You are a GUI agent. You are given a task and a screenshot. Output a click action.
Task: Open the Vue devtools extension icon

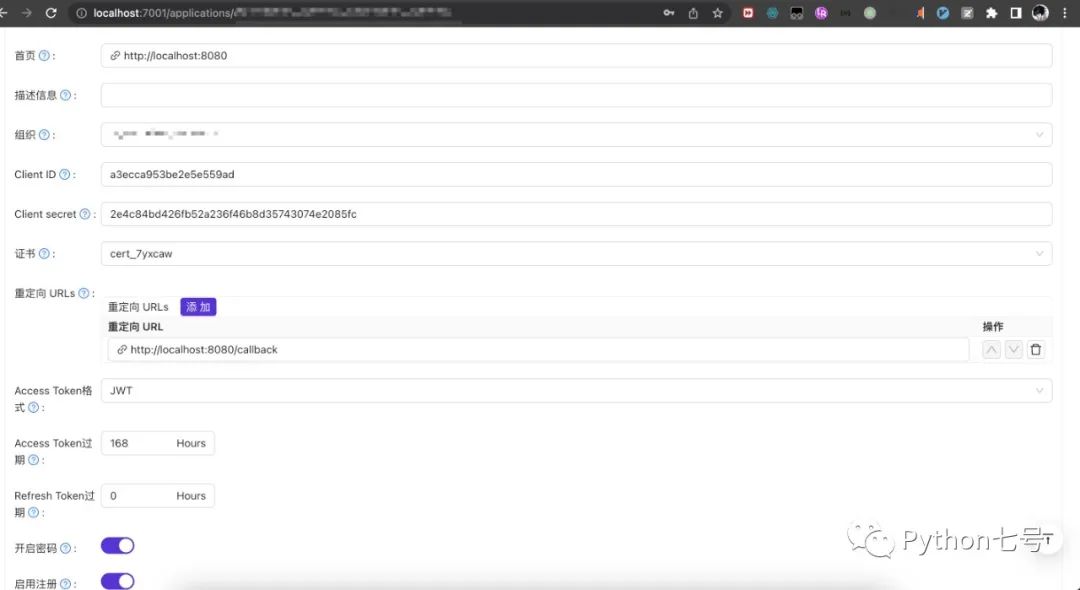click(x=943, y=13)
